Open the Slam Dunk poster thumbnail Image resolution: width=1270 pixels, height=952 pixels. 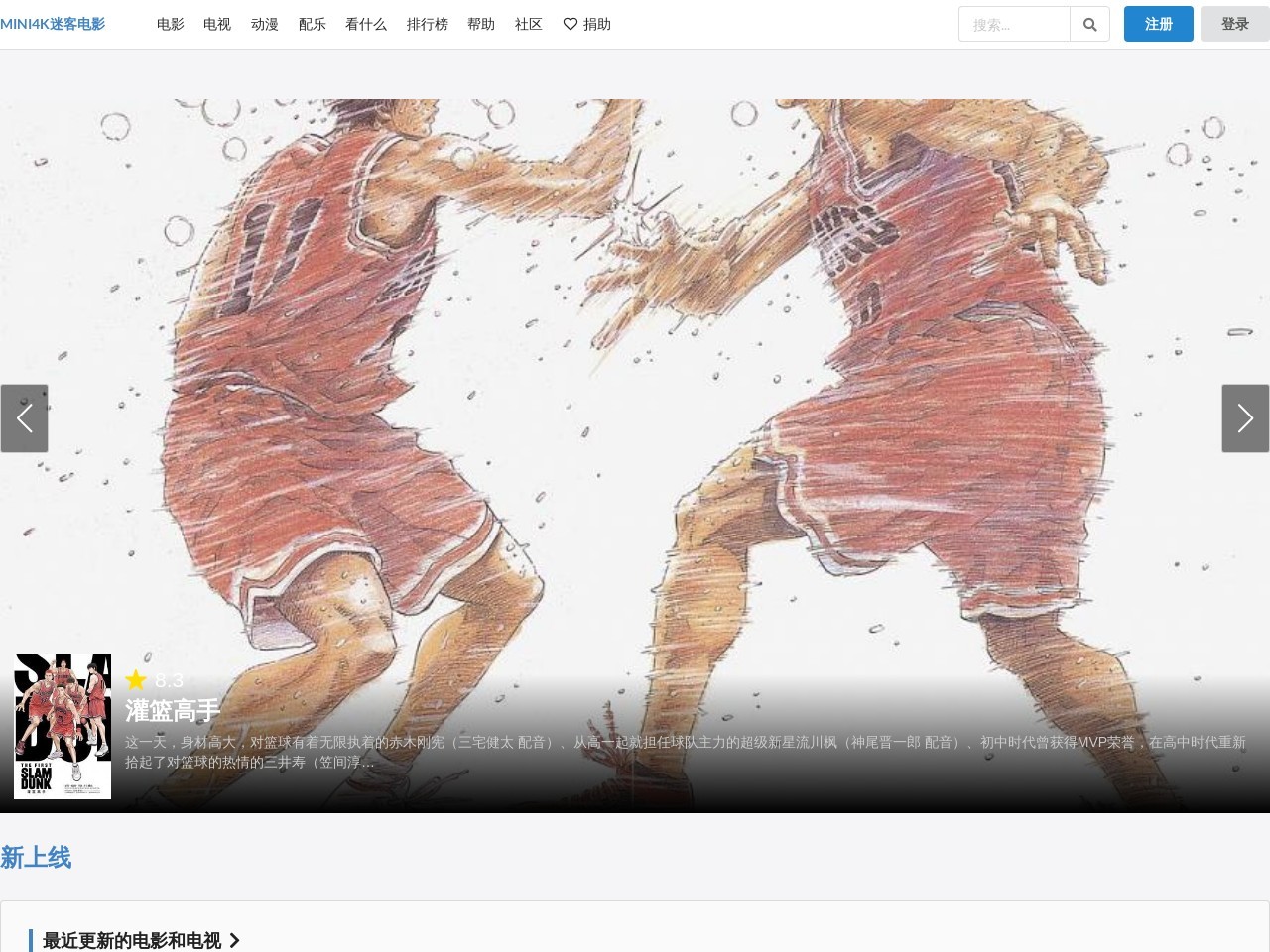pos(63,726)
